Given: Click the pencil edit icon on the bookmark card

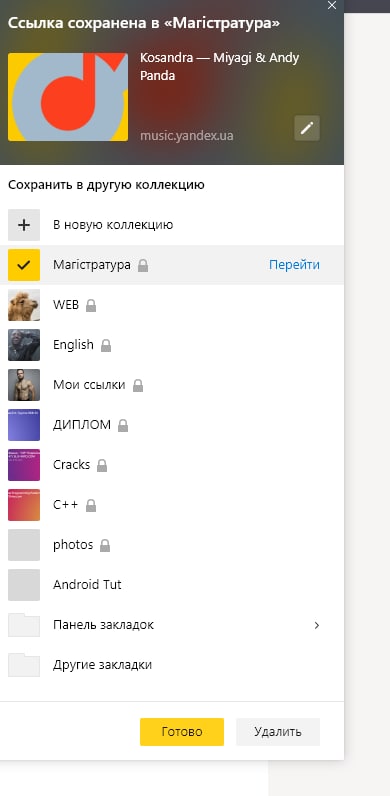Looking at the screenshot, I should pyautogui.click(x=307, y=128).
